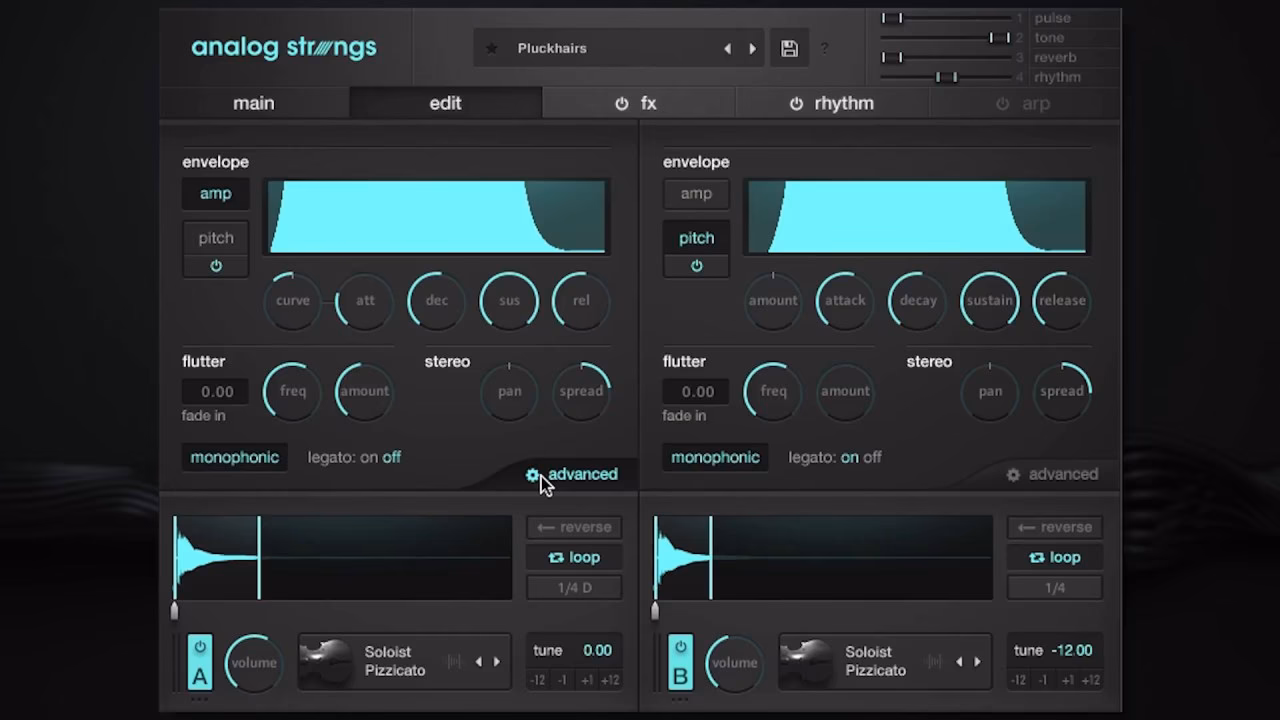Open the main tab
This screenshot has width=1280, height=720.
253,103
